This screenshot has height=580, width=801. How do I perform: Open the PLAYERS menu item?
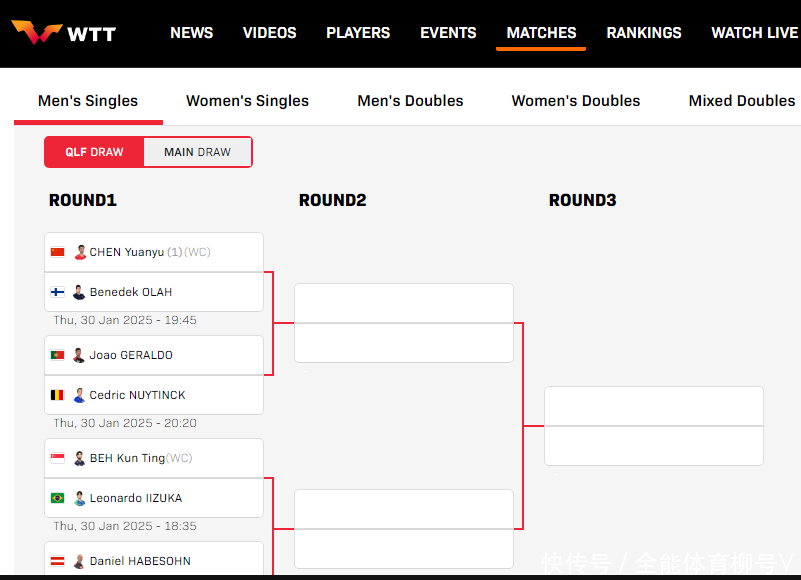358,33
